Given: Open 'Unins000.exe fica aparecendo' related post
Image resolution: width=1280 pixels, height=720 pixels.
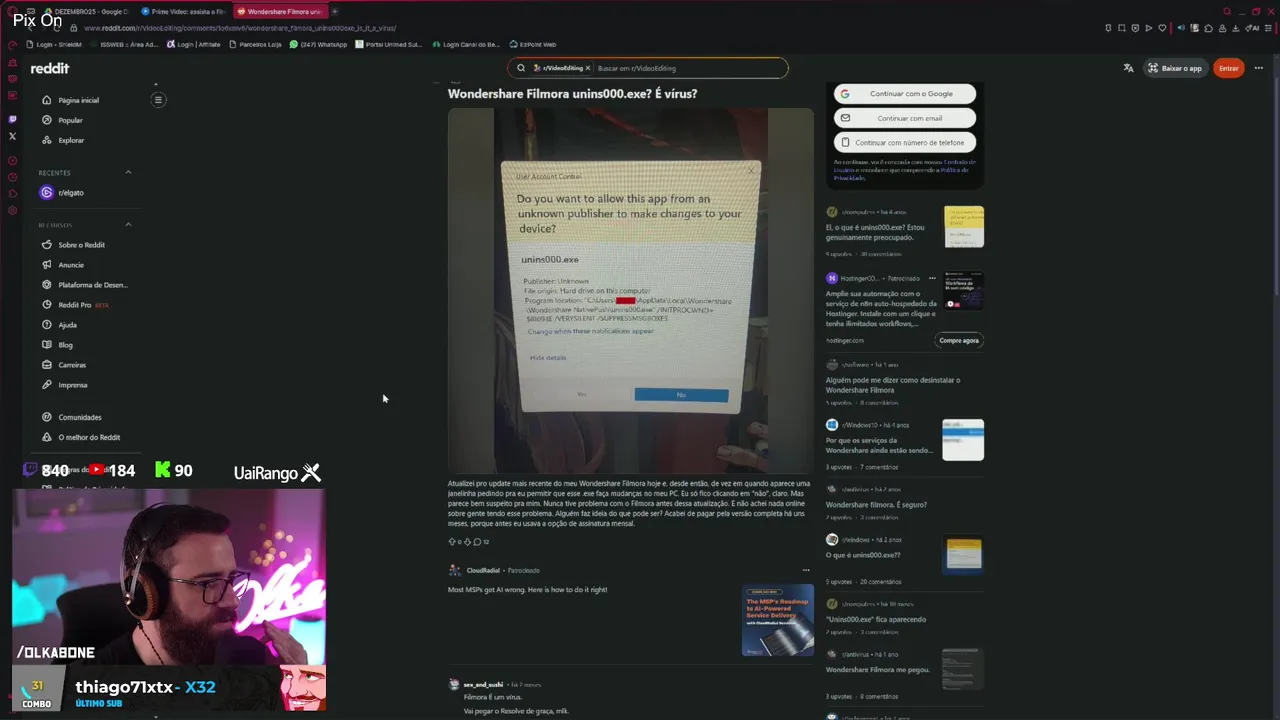Looking at the screenshot, I should tap(876, 619).
